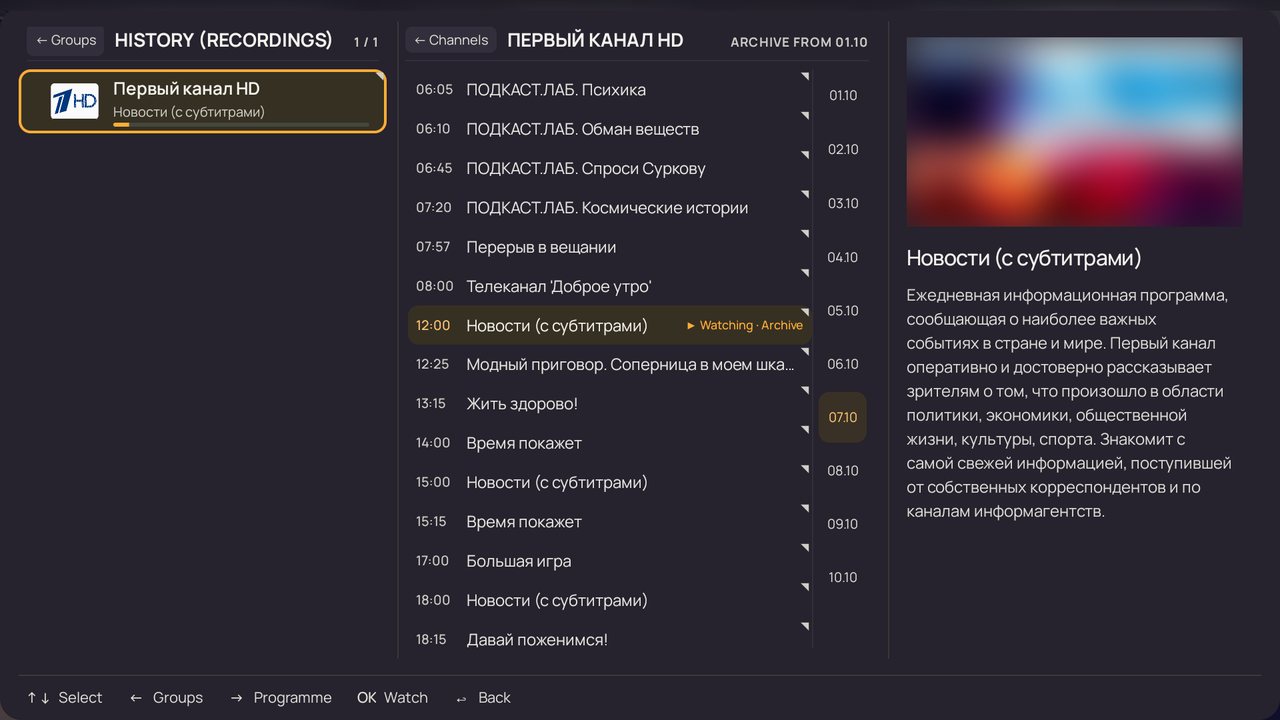Click the left arrow Groups hint in footer
Image resolution: width=1280 pixels, height=720 pixels.
166,698
